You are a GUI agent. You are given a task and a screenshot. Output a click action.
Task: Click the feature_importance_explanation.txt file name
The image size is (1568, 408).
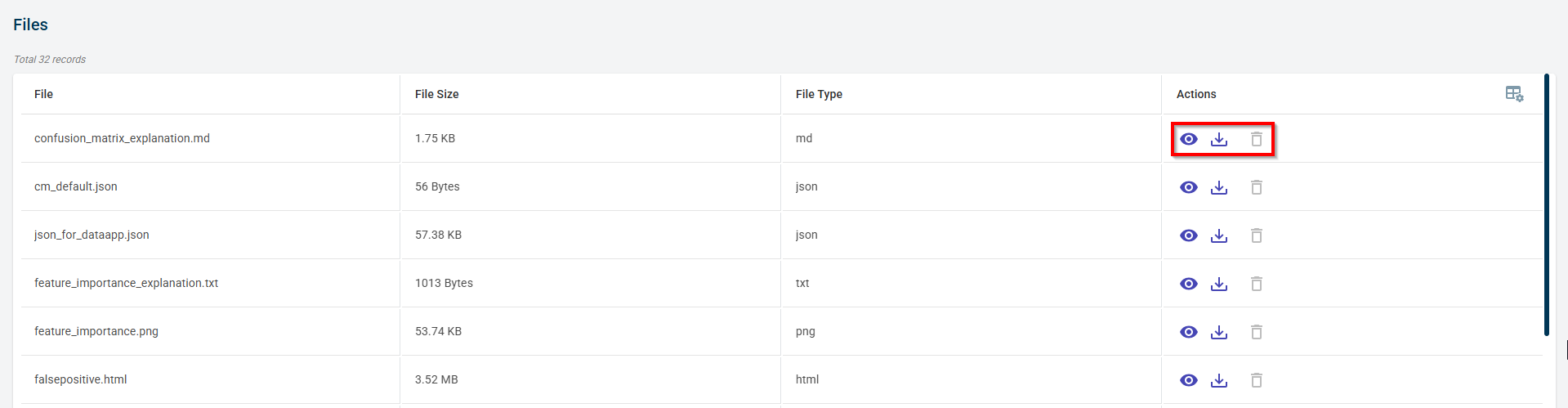126,283
